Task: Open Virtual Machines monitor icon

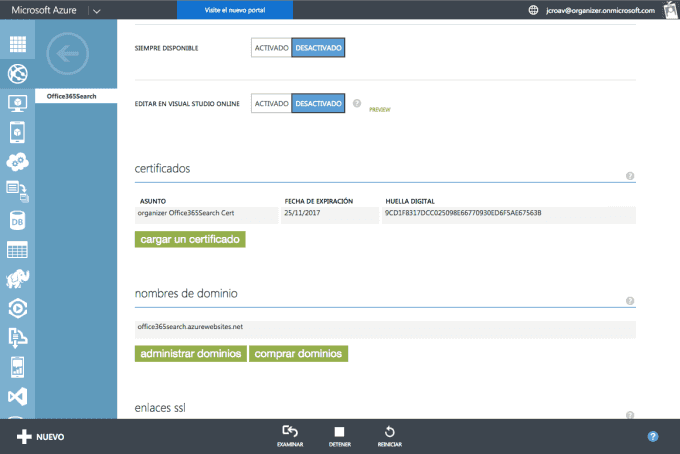Action: pos(18,103)
